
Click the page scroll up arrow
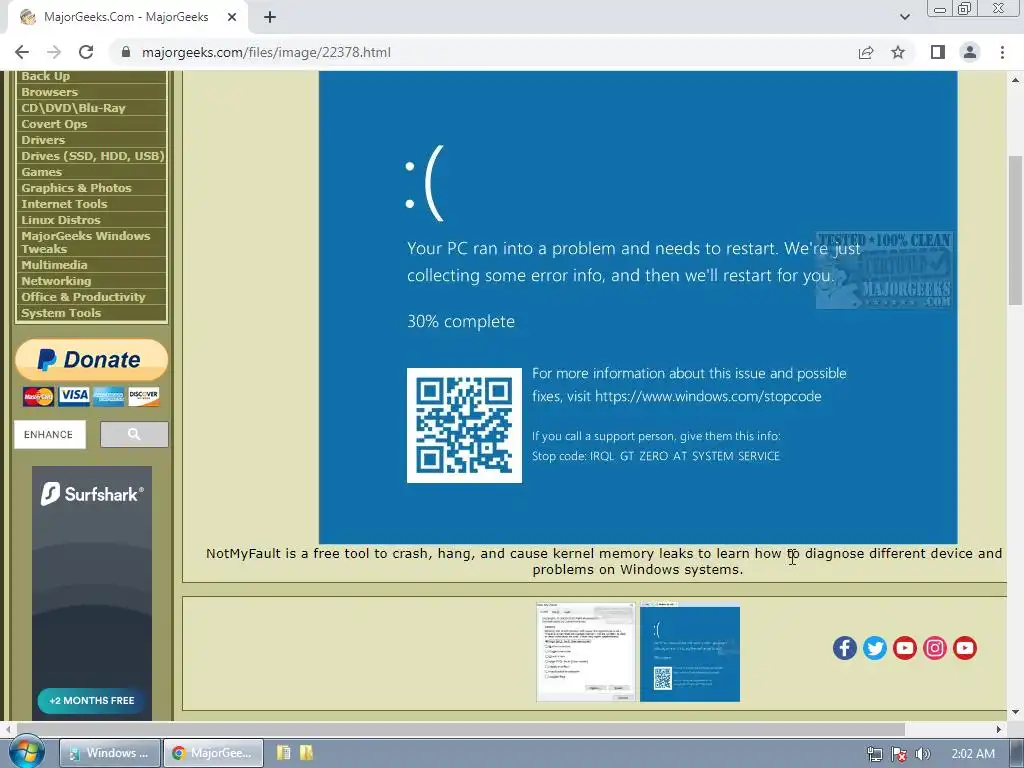[x=1016, y=80]
